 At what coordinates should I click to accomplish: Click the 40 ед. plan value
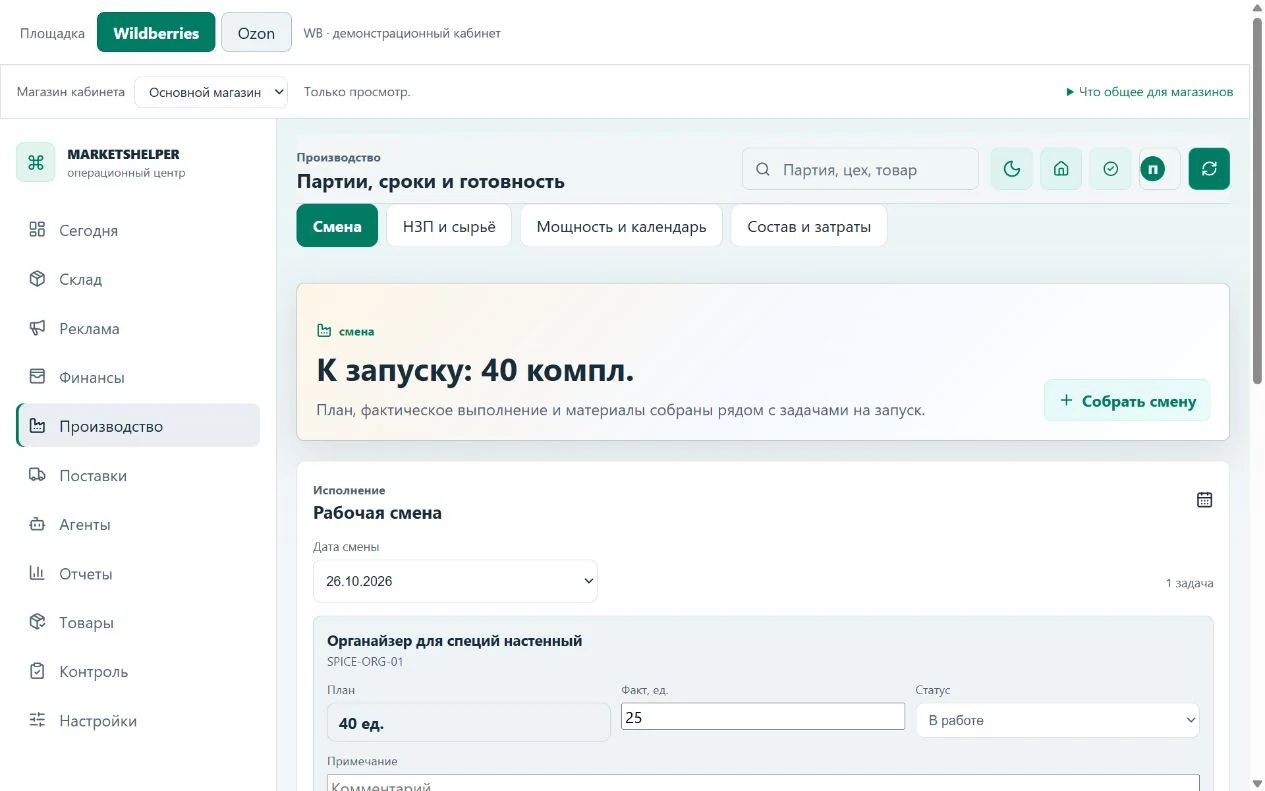[x=361, y=723]
